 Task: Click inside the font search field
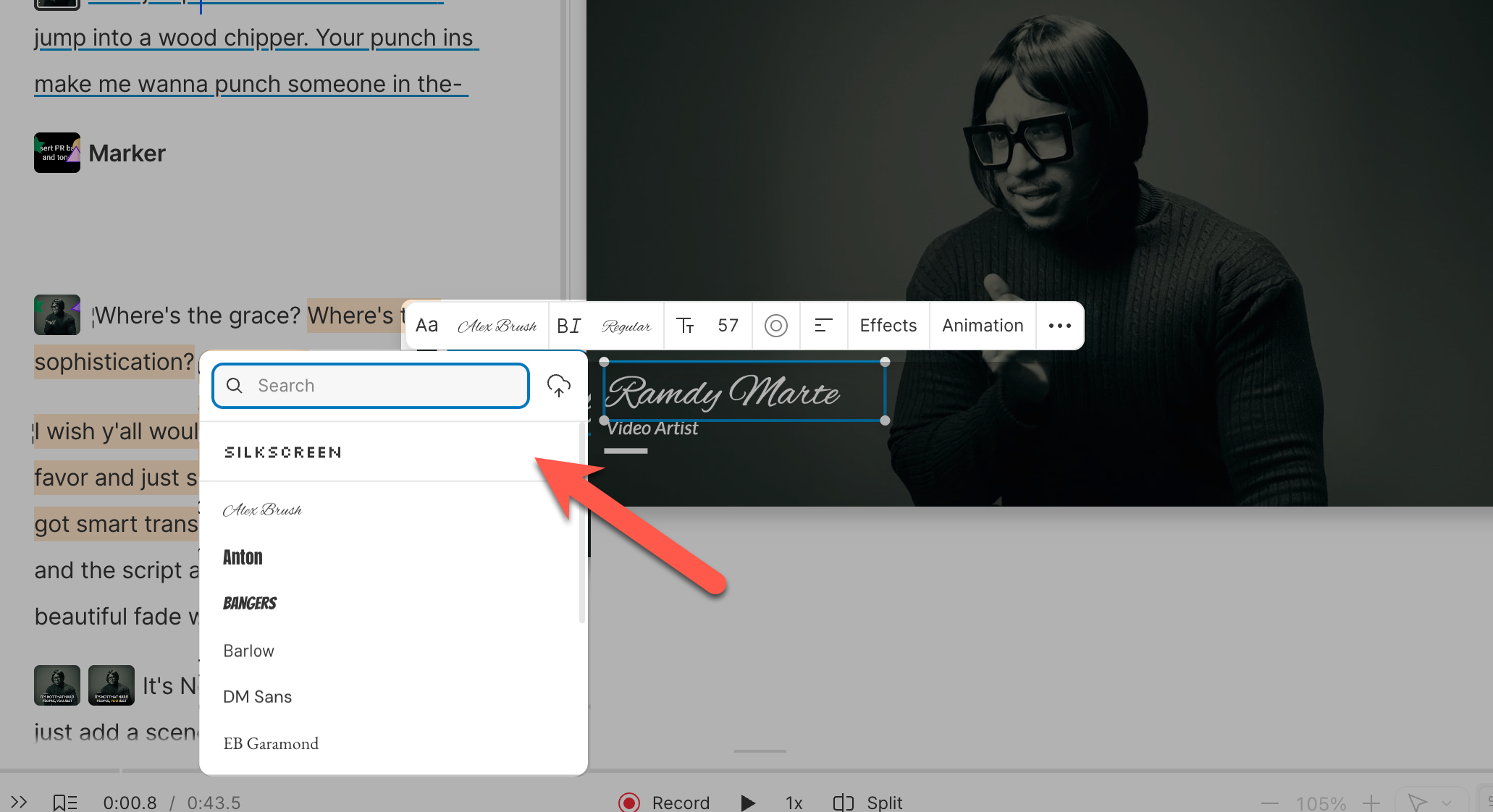point(370,386)
